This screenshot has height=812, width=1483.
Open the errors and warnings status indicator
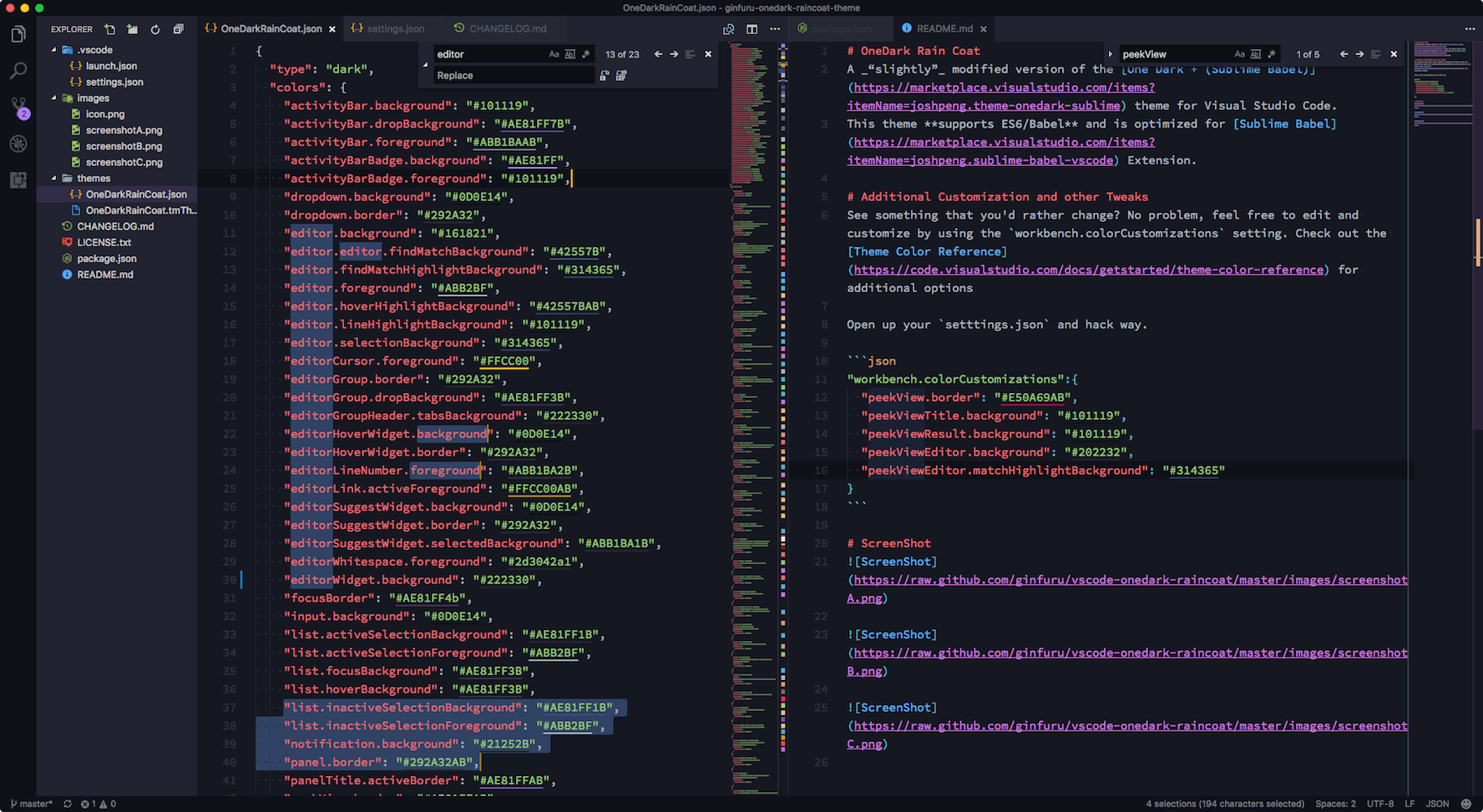click(x=99, y=804)
